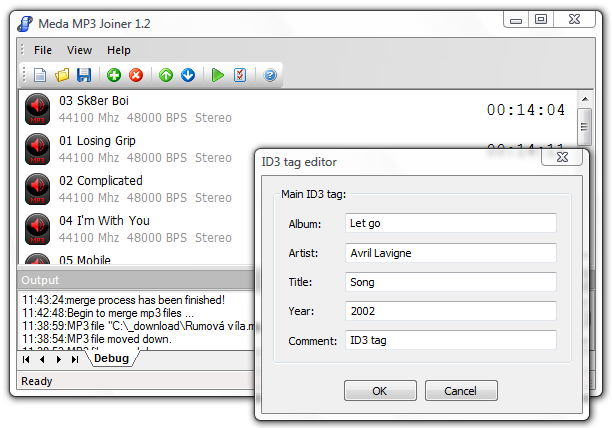Viewport: 612px width, 428px height.
Task: Maximize the Meda MP3 Joiner window
Action: click(x=541, y=20)
